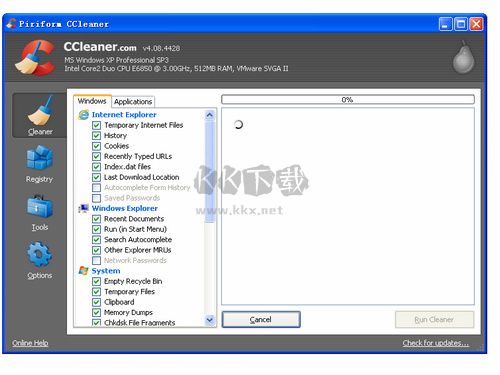The width and height of the screenshot is (500, 375).
Task: Click the Cancel button
Action: tap(261, 320)
